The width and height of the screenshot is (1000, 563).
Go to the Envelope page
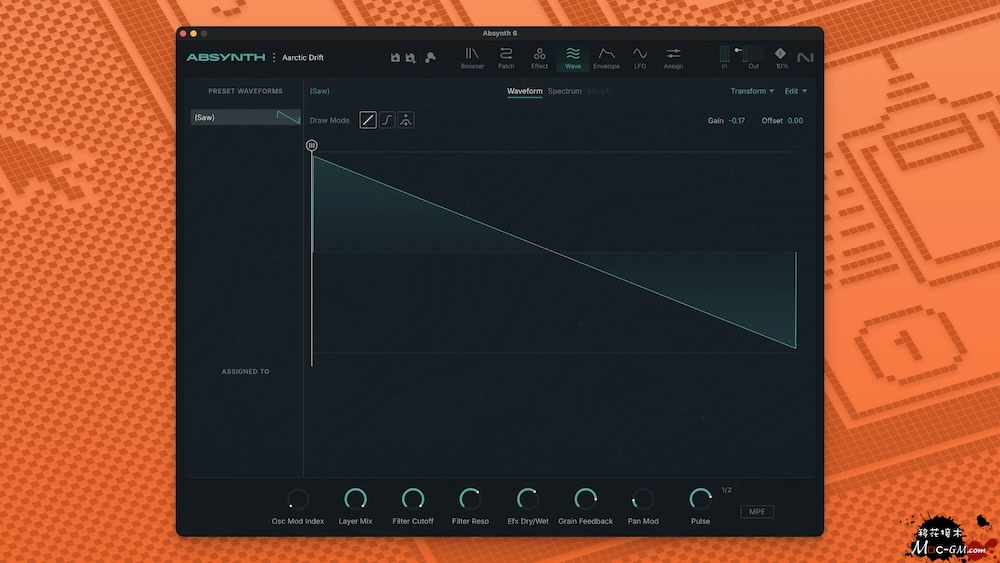point(606,58)
